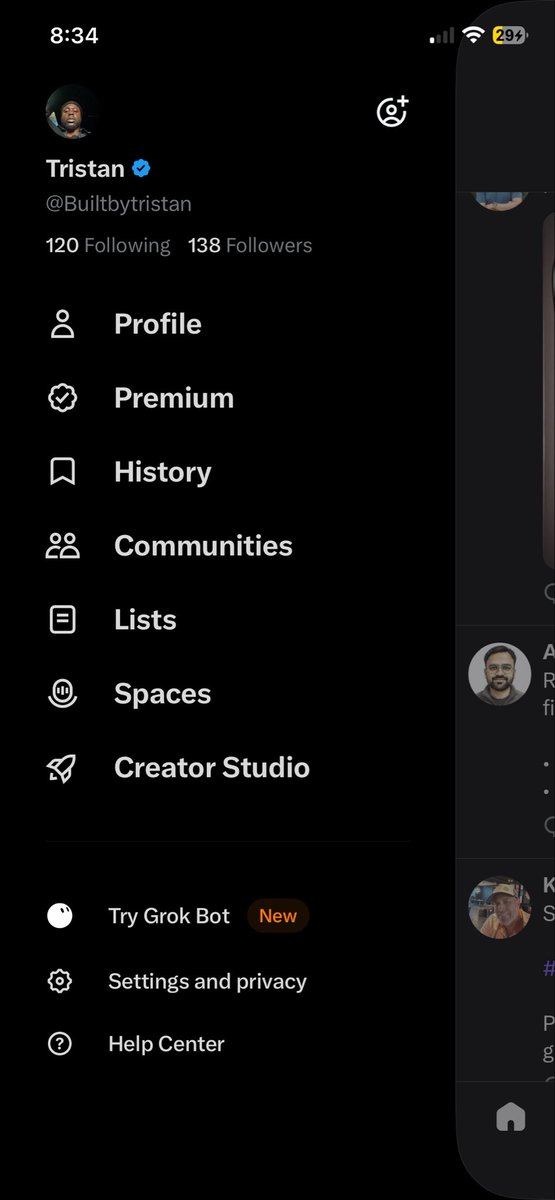Open the 138 Followers list
Viewport: 555px width, 1200px height.
tap(250, 245)
